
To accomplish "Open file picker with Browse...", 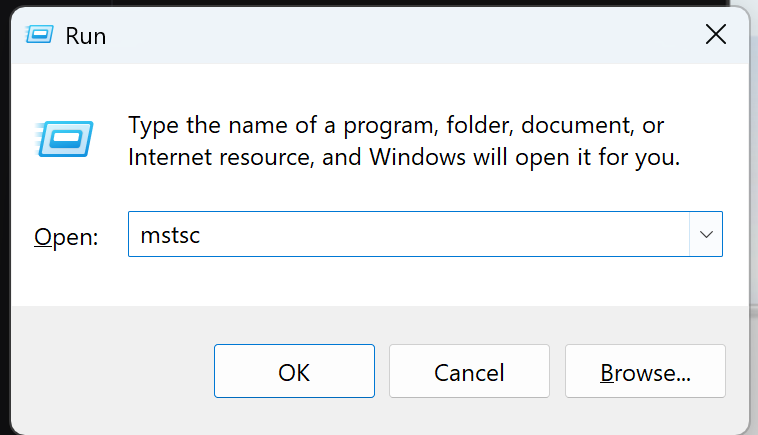I will click(x=645, y=371).
